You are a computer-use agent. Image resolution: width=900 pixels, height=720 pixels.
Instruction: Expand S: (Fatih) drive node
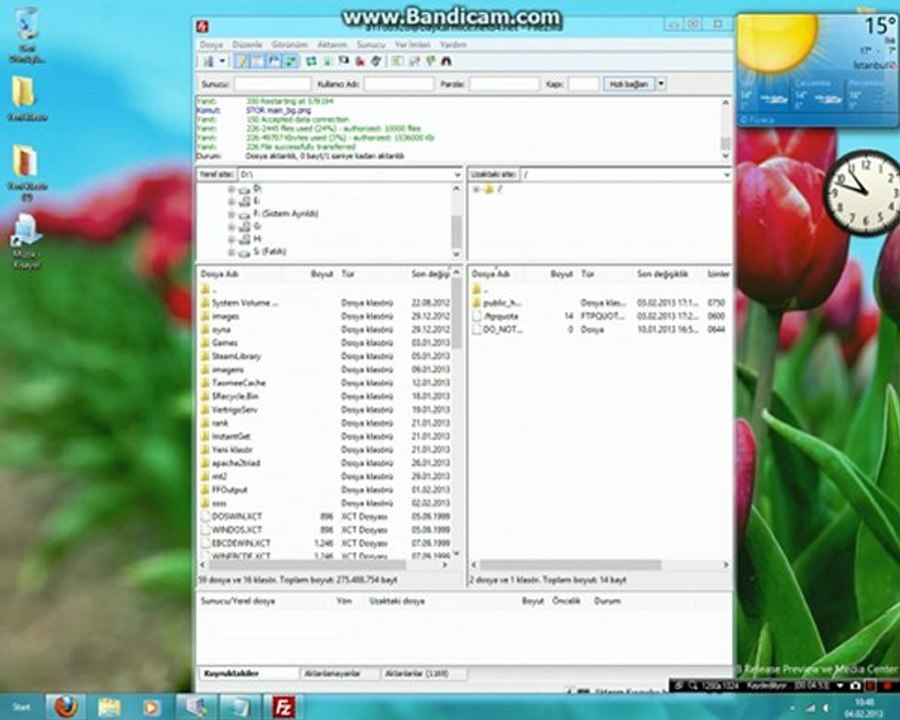231,251
